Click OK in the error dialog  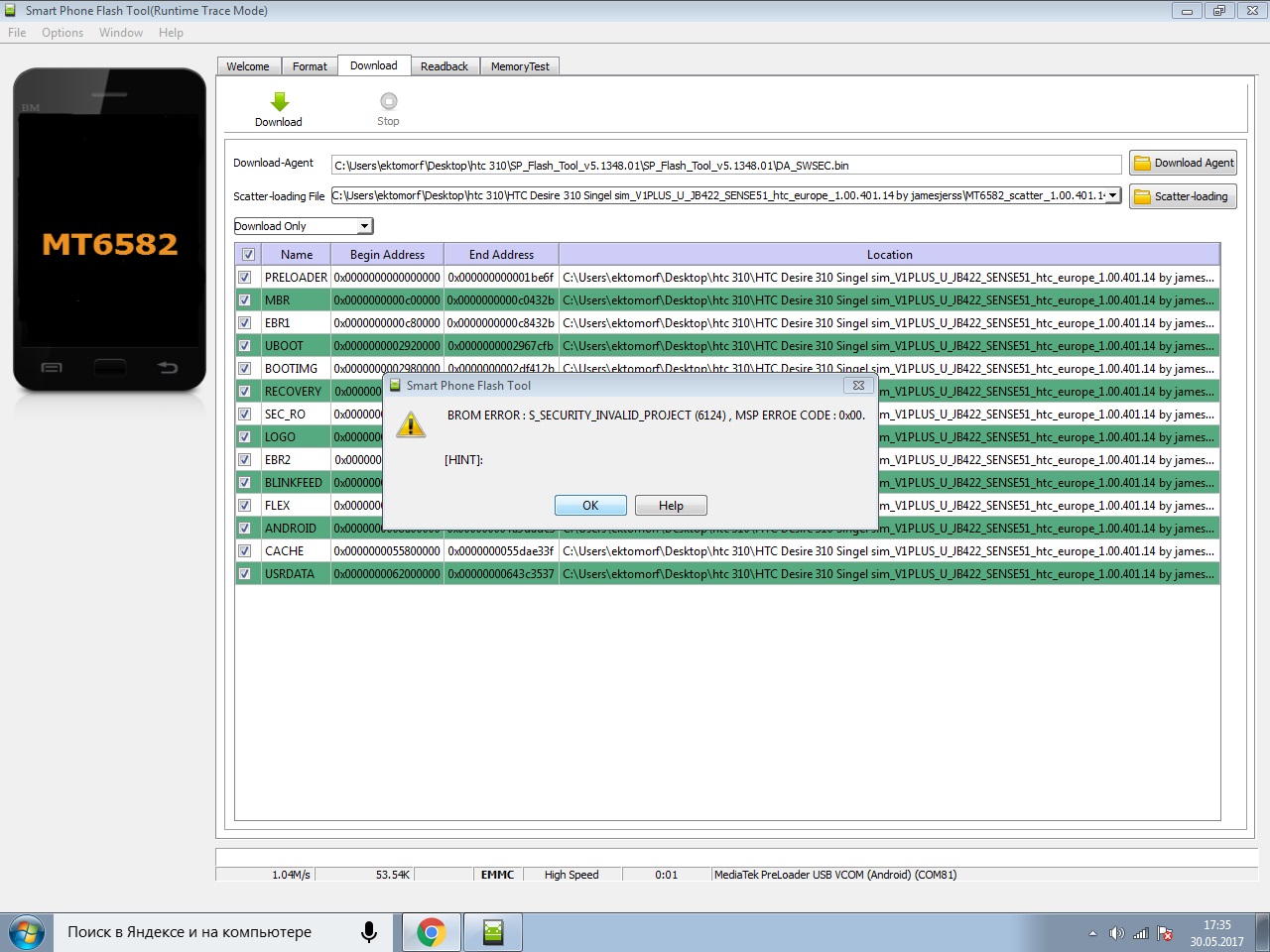(x=590, y=506)
